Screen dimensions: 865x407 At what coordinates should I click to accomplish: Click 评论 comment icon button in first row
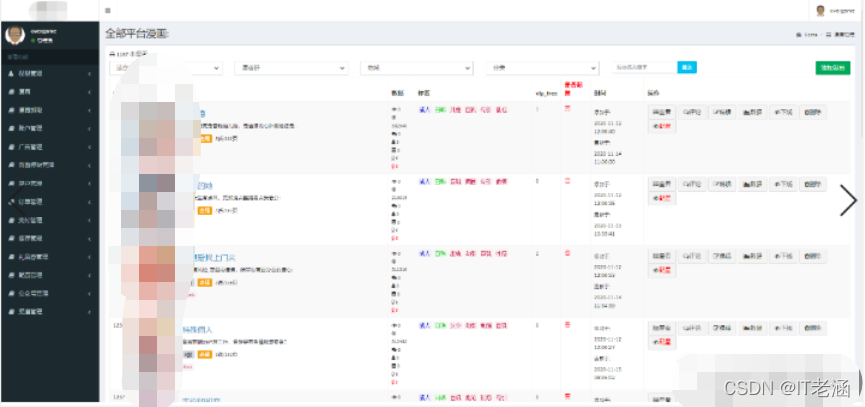click(691, 112)
